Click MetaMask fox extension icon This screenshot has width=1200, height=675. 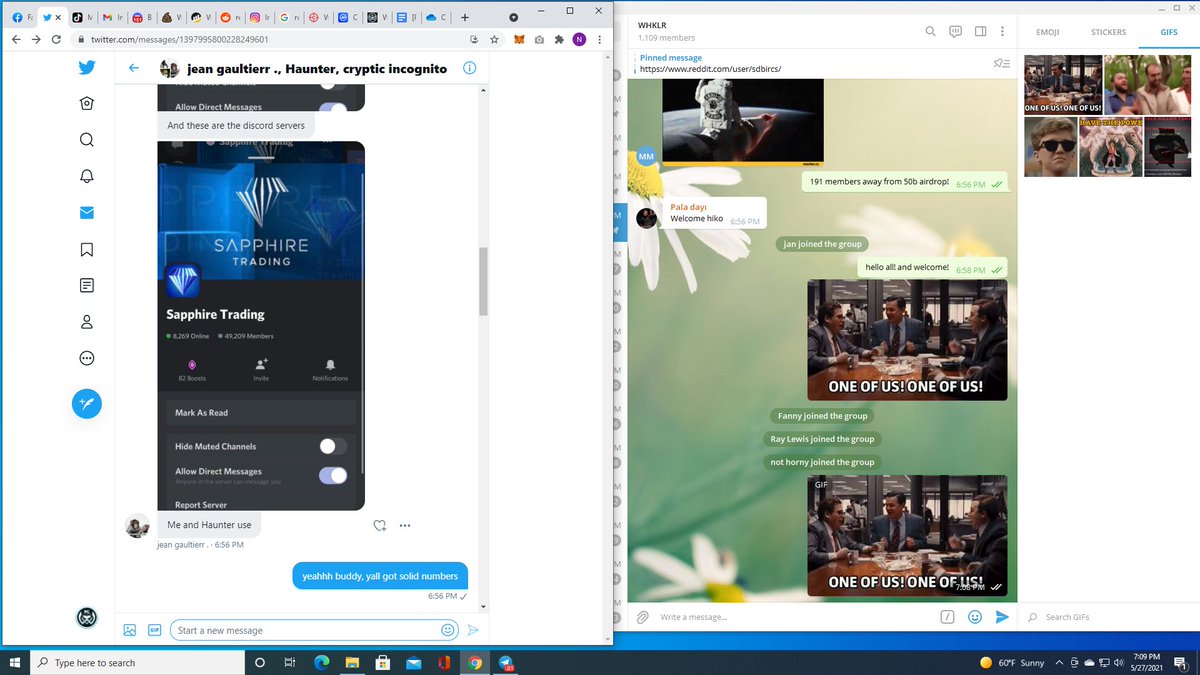click(519, 39)
